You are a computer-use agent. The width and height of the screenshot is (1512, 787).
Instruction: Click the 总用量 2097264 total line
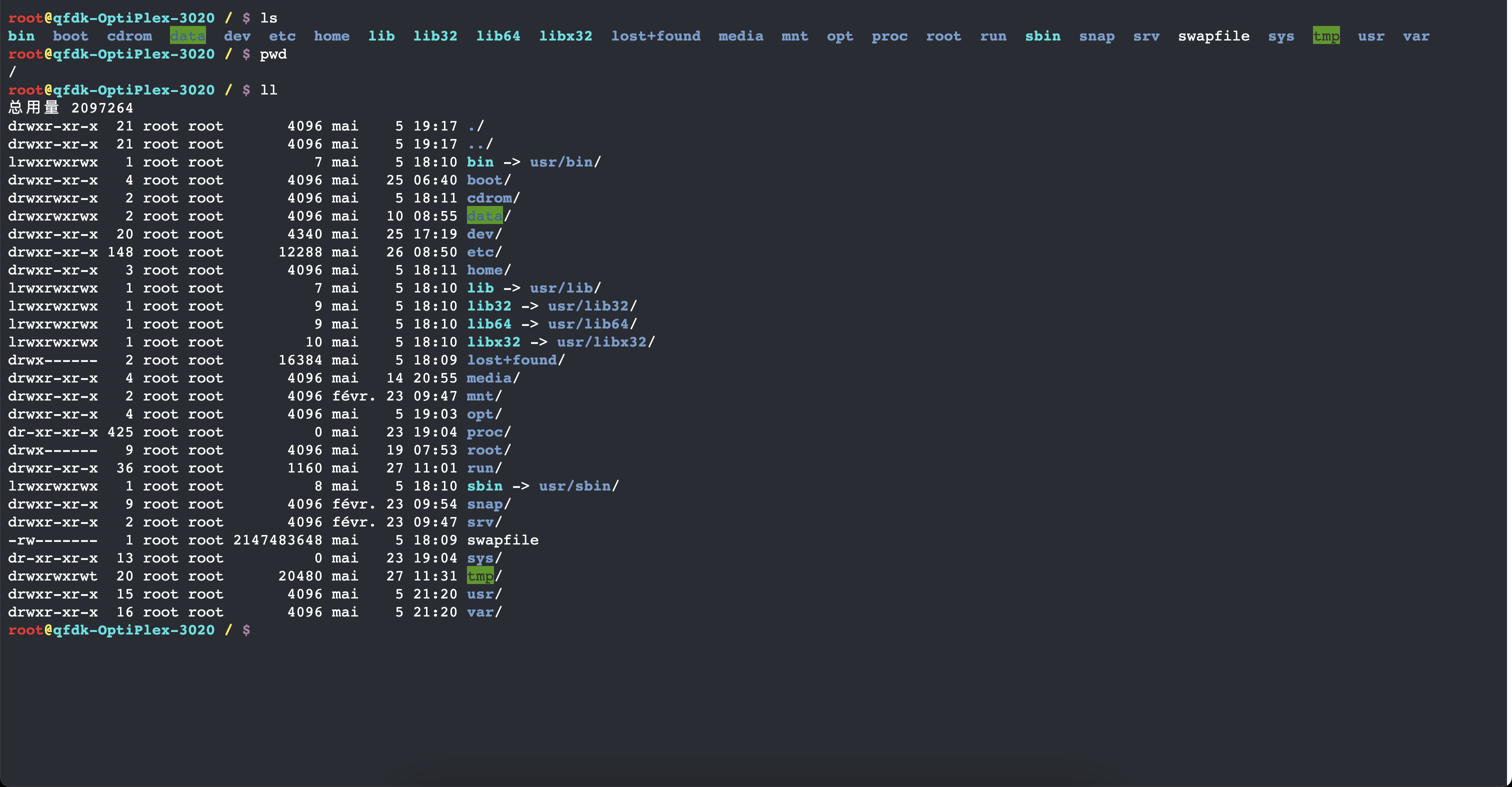coord(70,108)
